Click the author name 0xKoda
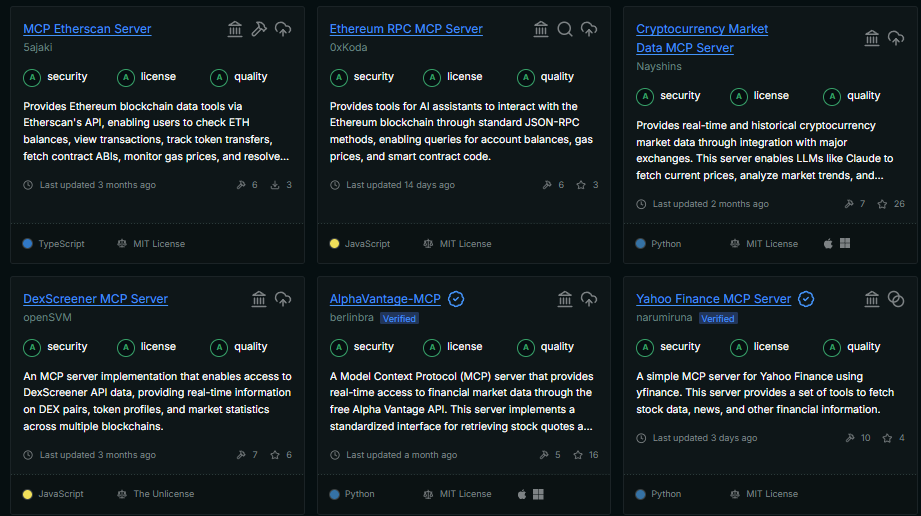Viewport: 921px width, 516px height. click(x=348, y=48)
